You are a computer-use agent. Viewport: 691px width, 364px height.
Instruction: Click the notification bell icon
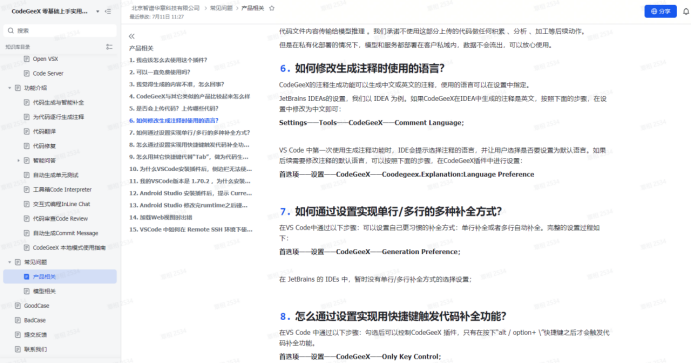[686, 11]
